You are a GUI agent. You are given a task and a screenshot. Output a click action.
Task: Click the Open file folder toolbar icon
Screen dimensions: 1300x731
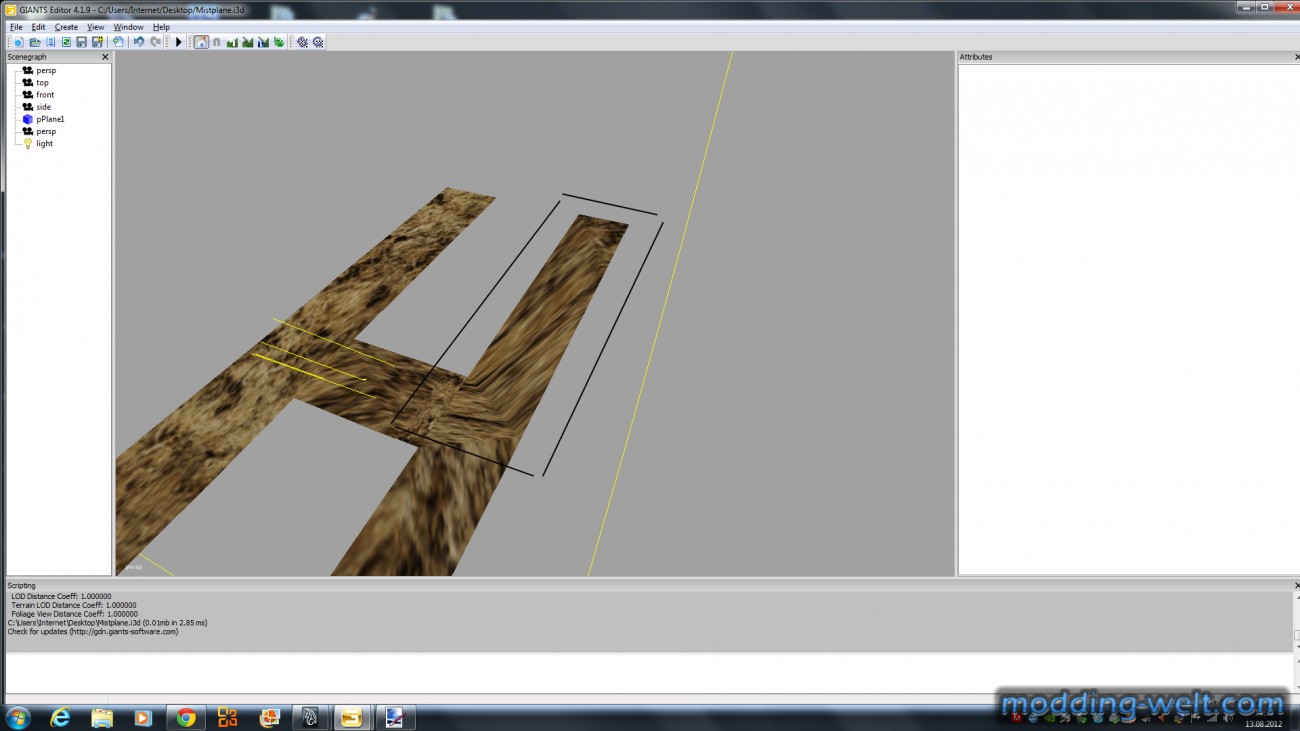(35, 42)
